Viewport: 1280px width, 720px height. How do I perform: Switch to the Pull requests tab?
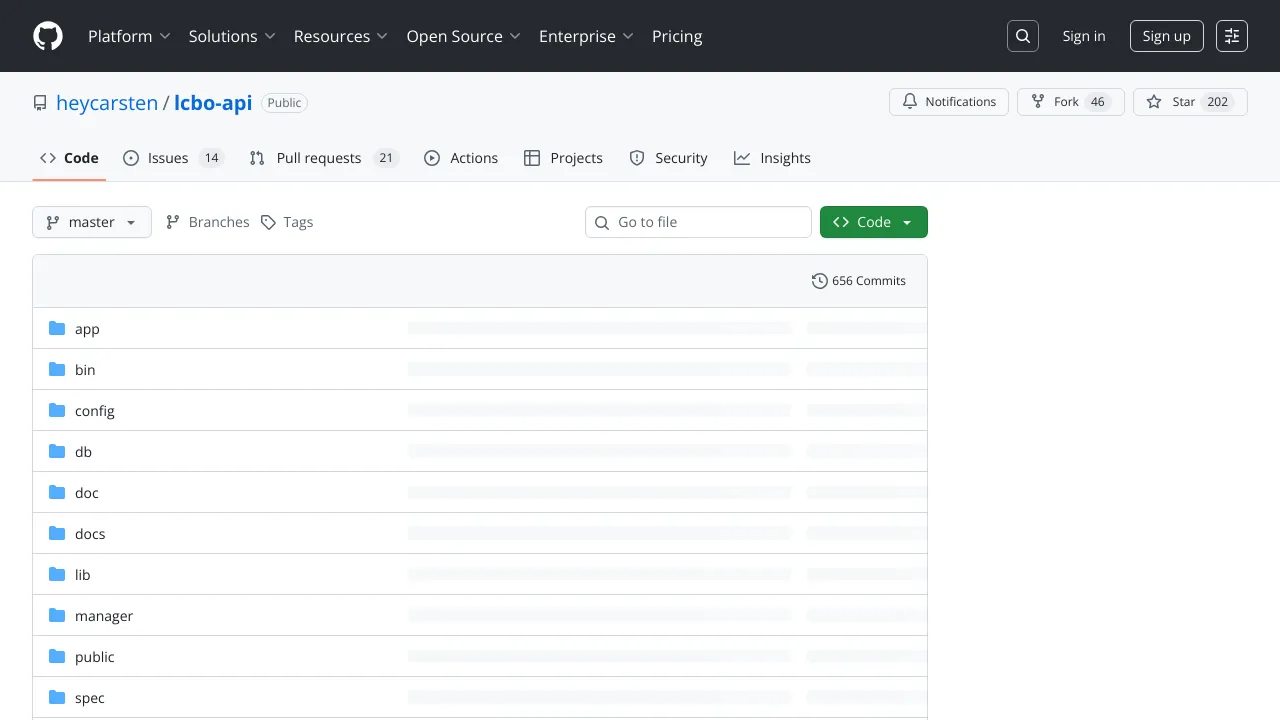click(324, 158)
